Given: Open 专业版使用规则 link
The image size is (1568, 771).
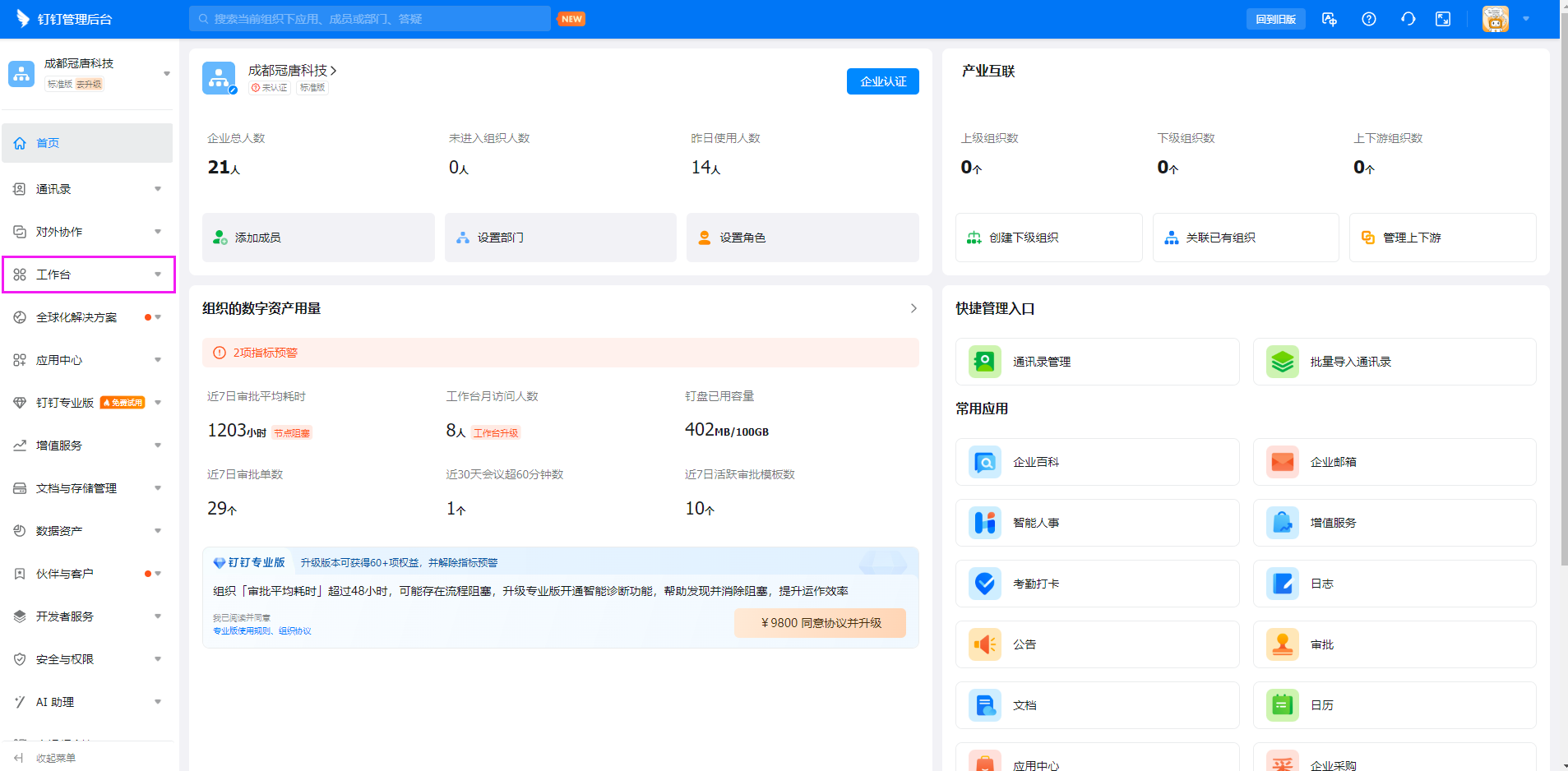Looking at the screenshot, I should pyautogui.click(x=242, y=631).
